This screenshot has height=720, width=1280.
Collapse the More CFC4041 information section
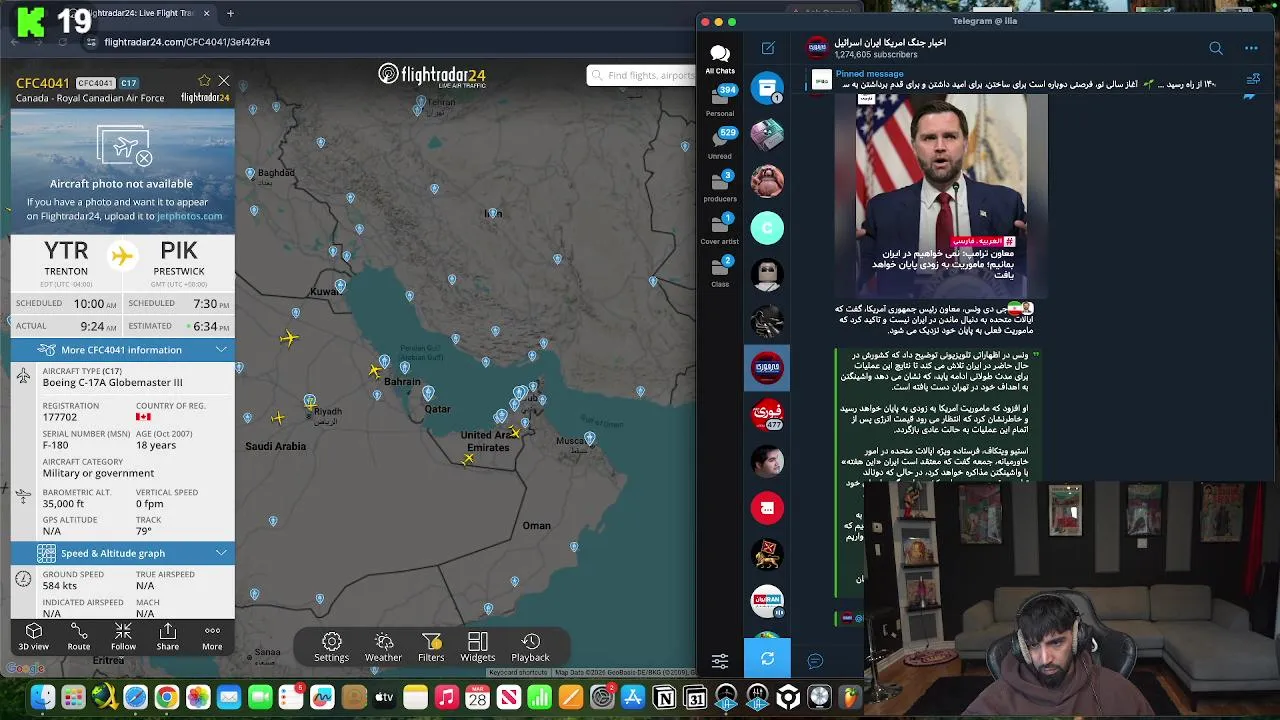[122, 350]
